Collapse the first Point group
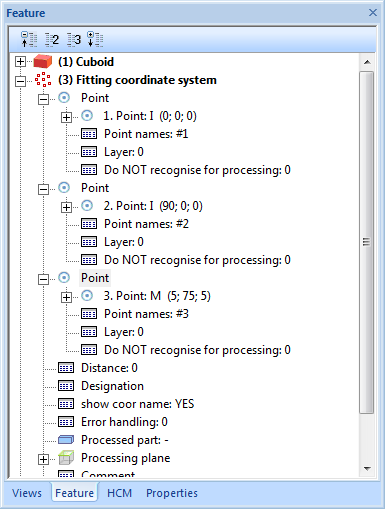385x509 pixels. pos(43,99)
